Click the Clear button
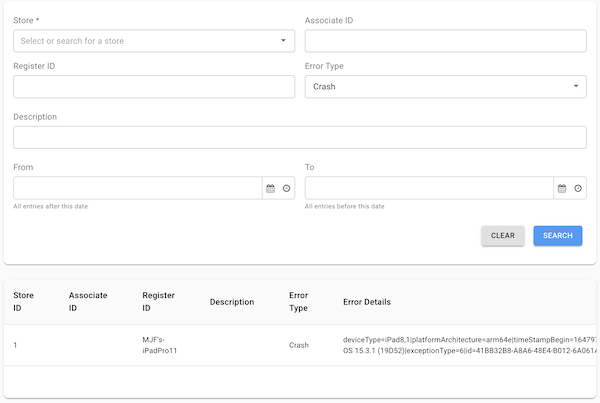Viewport: 600px width, 403px height. (503, 236)
